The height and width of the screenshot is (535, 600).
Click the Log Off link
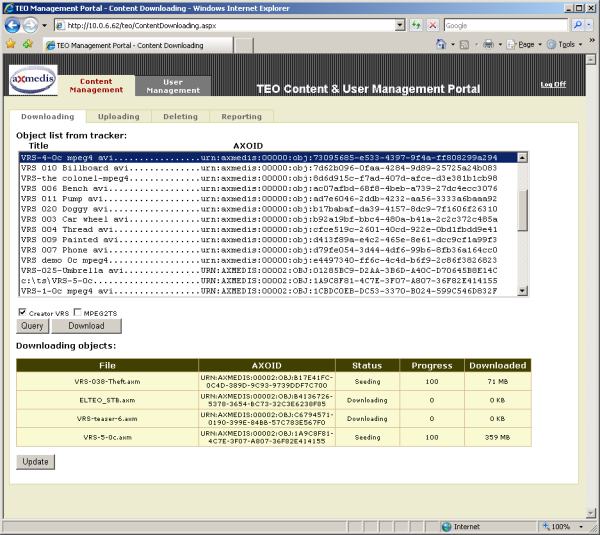[553, 84]
